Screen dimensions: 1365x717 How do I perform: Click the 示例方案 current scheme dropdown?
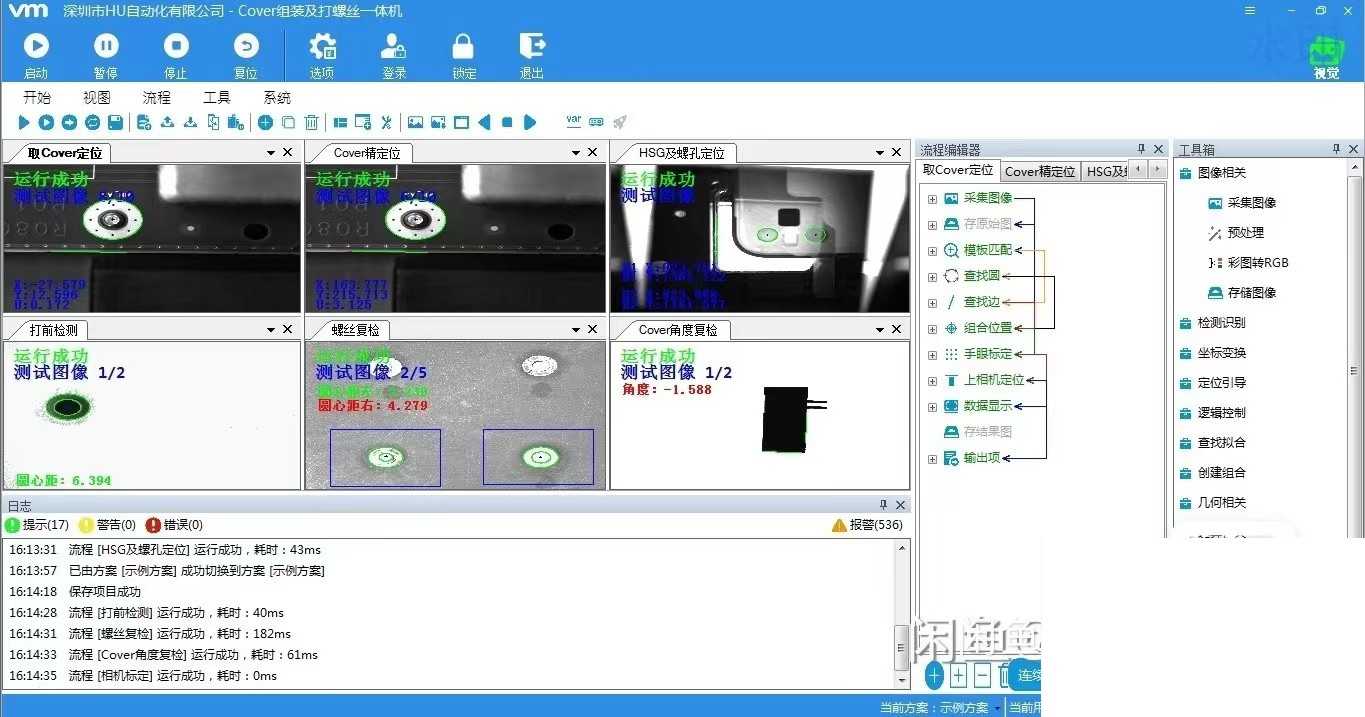pyautogui.click(x=970, y=708)
